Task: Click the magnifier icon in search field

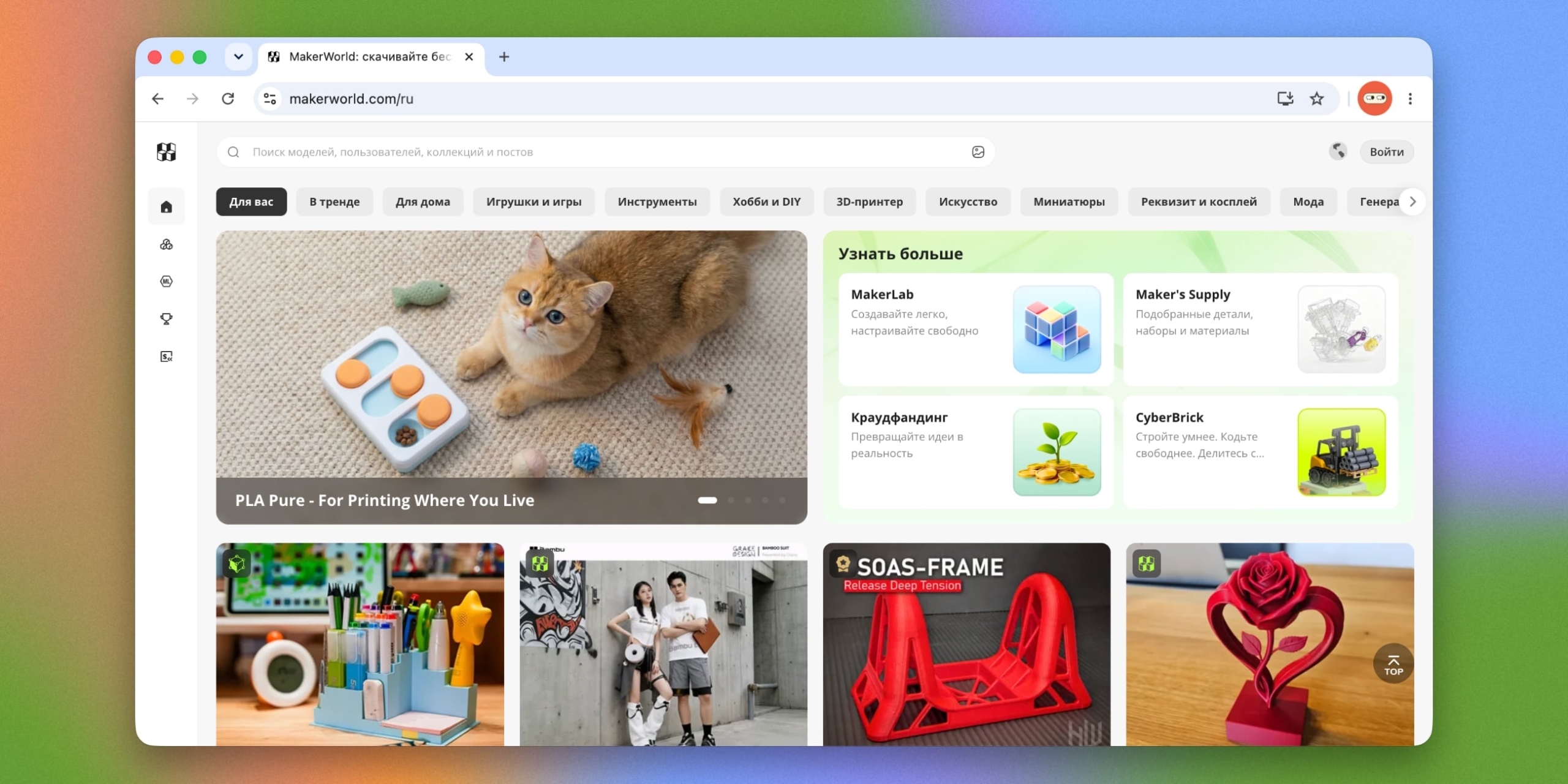Action: tap(233, 152)
